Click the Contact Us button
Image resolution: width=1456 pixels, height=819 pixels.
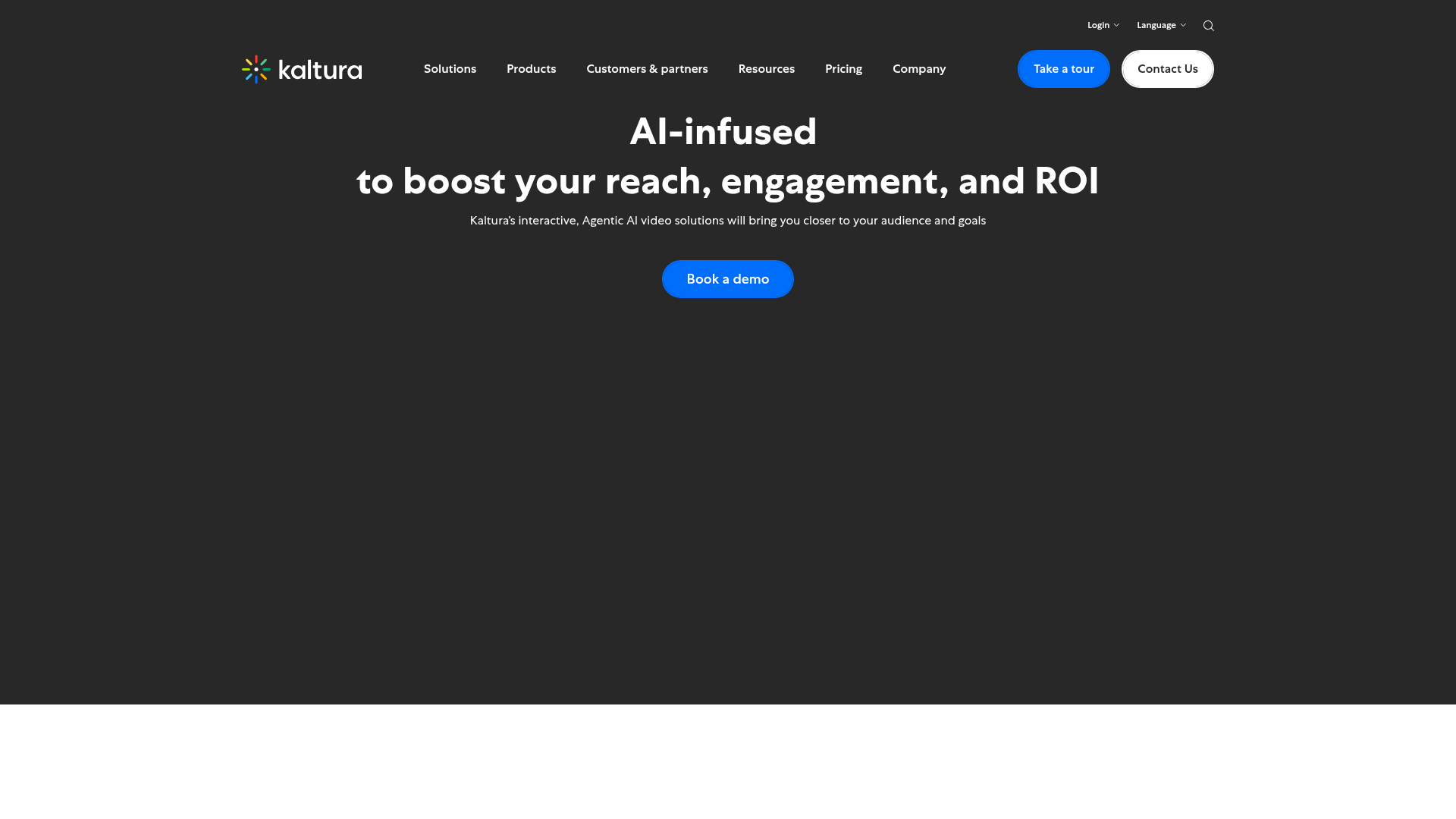pos(1167,69)
